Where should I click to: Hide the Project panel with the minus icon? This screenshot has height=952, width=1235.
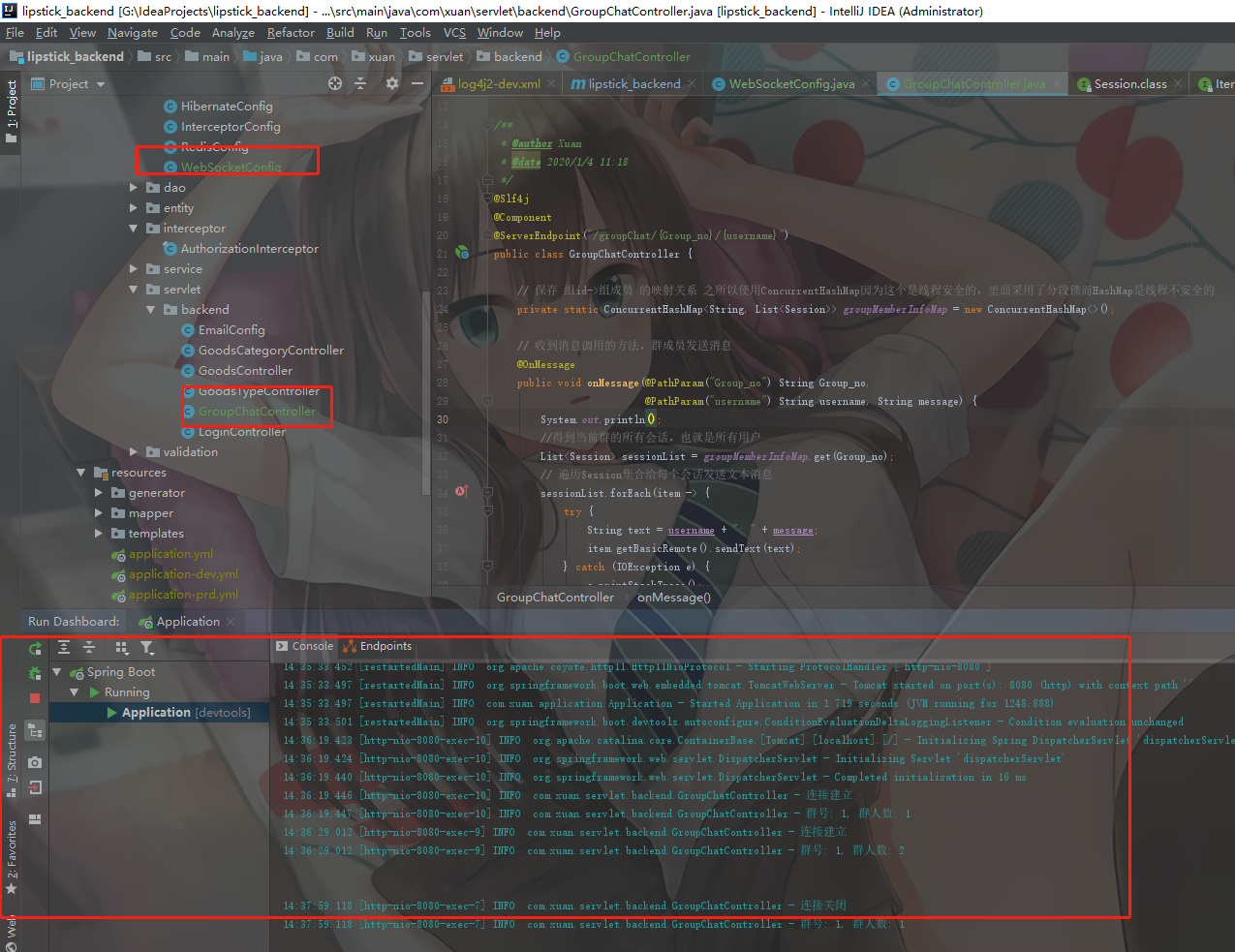click(x=417, y=83)
